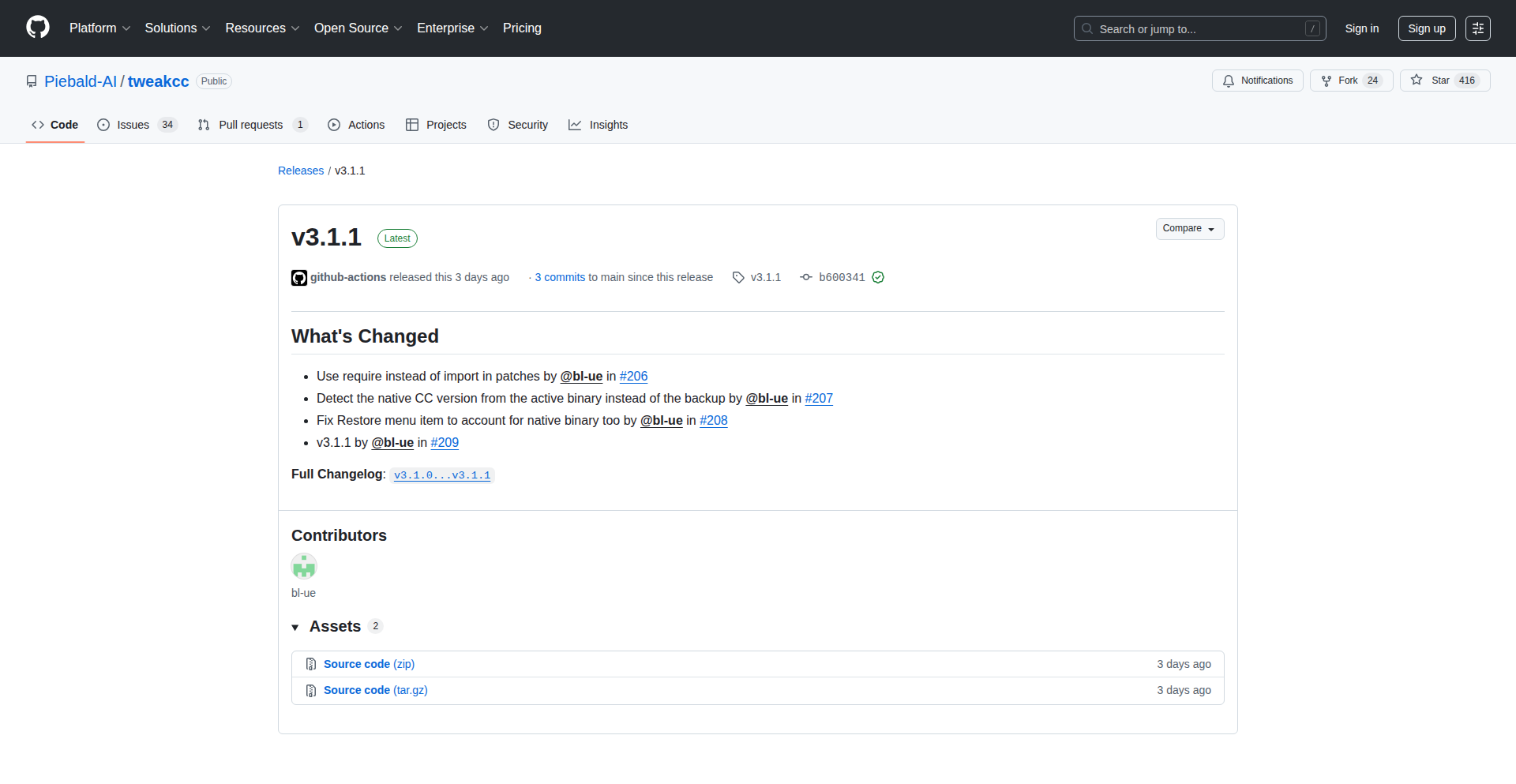Download Source code zip asset
The width and height of the screenshot is (1516, 784).
[369, 664]
